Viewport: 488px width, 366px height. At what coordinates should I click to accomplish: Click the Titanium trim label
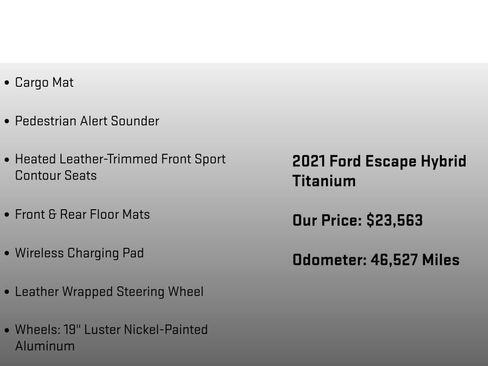click(x=324, y=181)
